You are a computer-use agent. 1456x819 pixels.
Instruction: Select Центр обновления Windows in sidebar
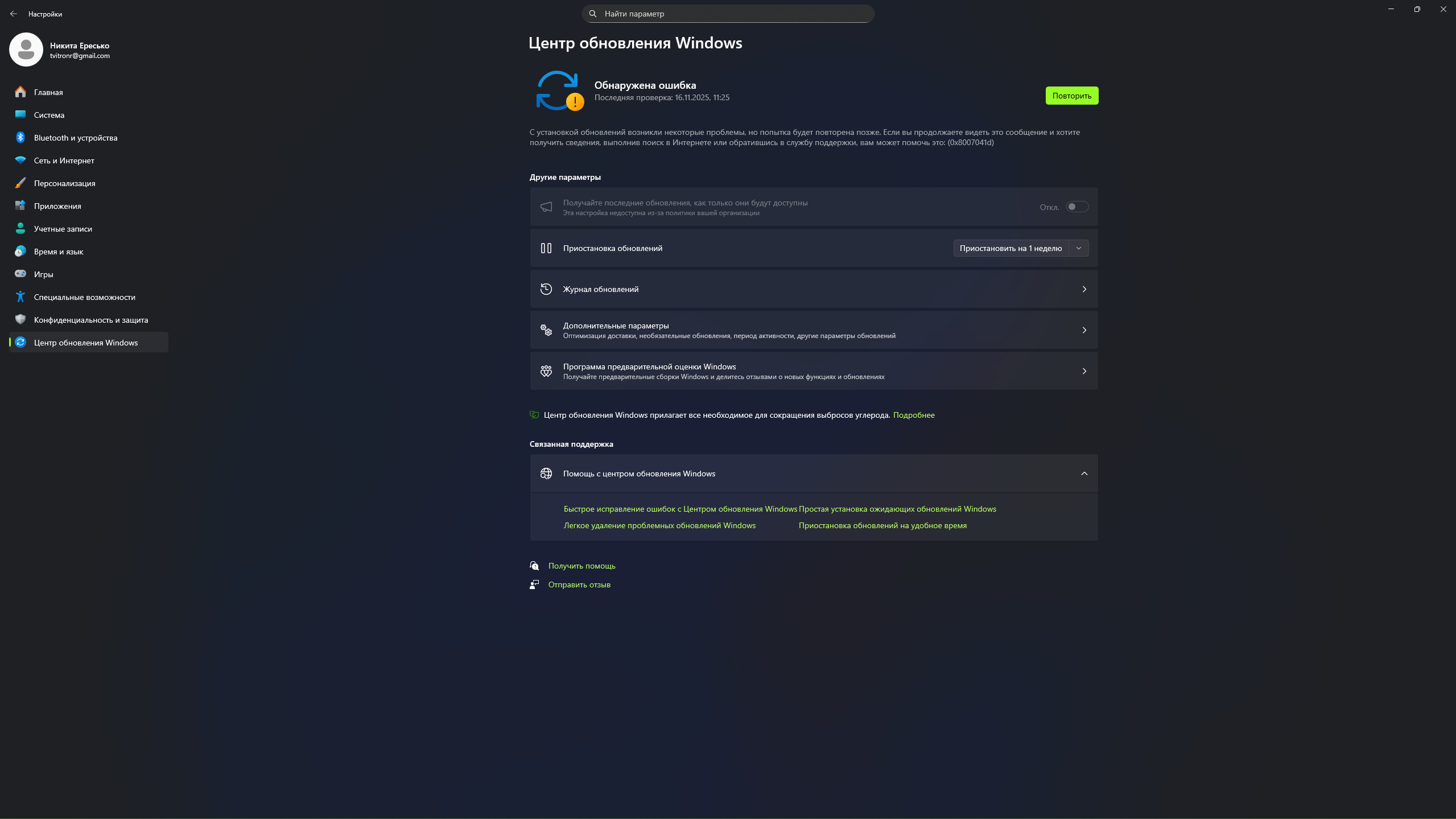[x=89, y=342]
